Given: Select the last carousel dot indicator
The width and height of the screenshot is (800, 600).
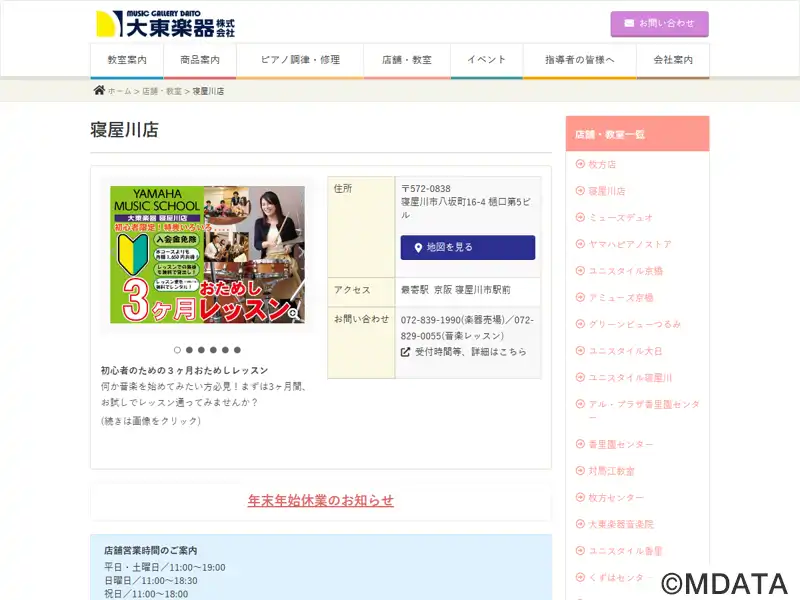Looking at the screenshot, I should click(237, 350).
